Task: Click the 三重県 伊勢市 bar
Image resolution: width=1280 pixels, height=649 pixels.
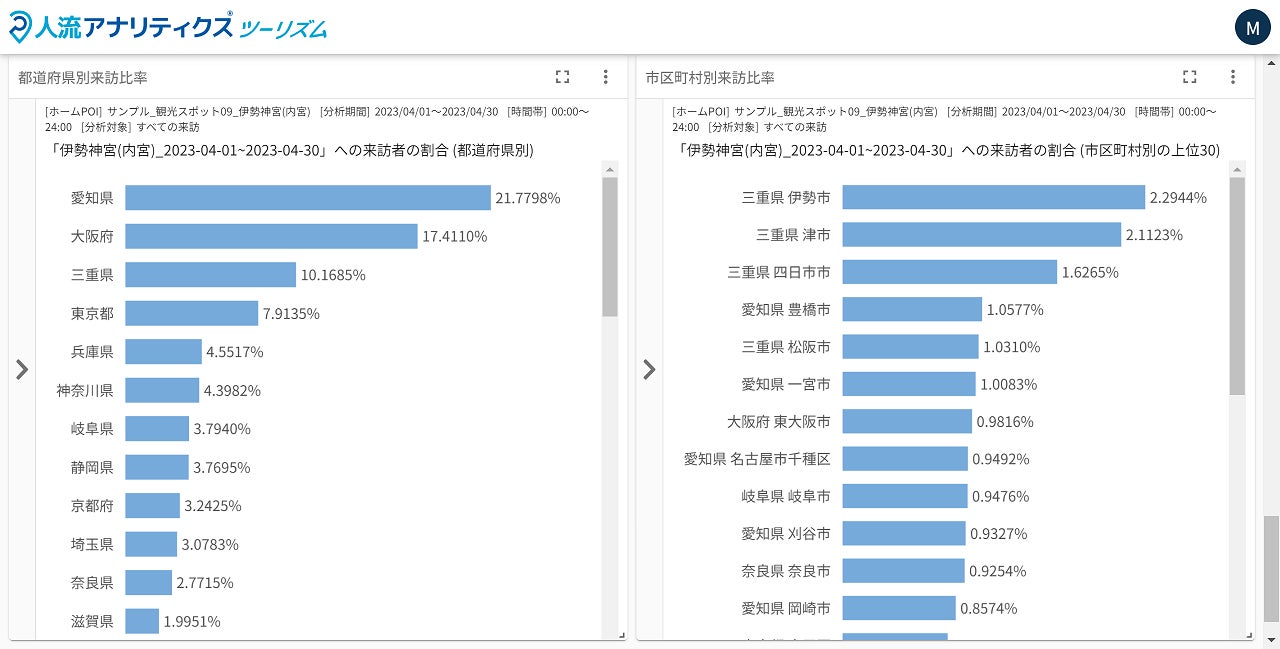Action: (992, 198)
